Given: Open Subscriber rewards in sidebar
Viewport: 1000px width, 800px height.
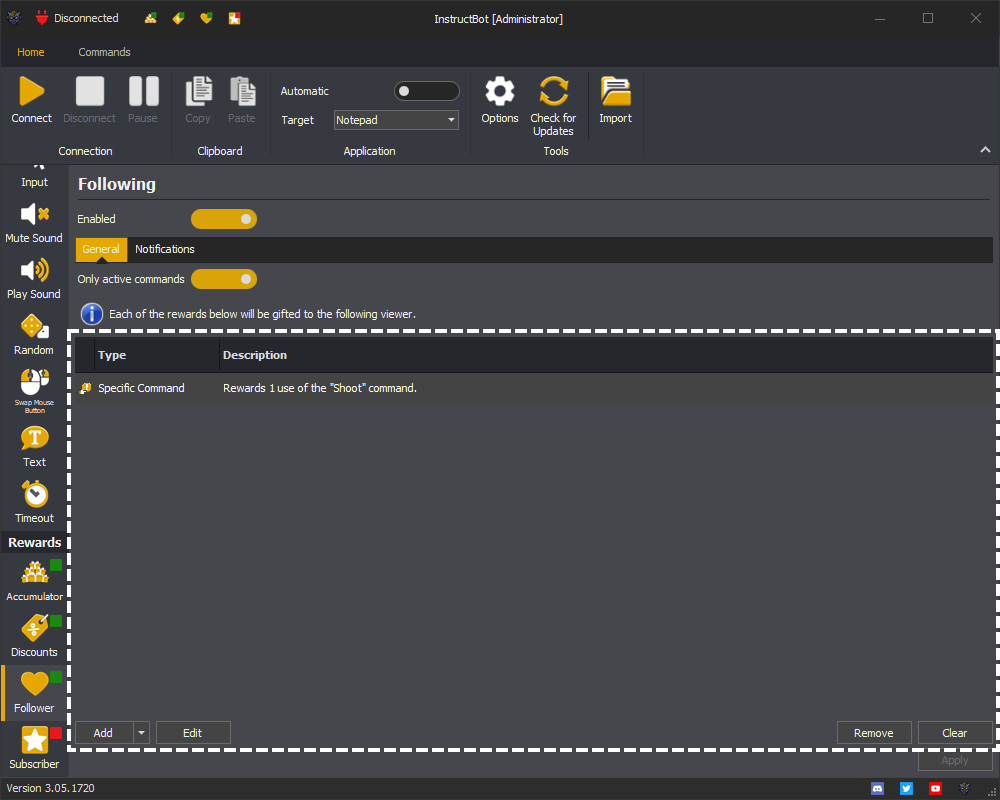Looking at the screenshot, I should (x=34, y=748).
